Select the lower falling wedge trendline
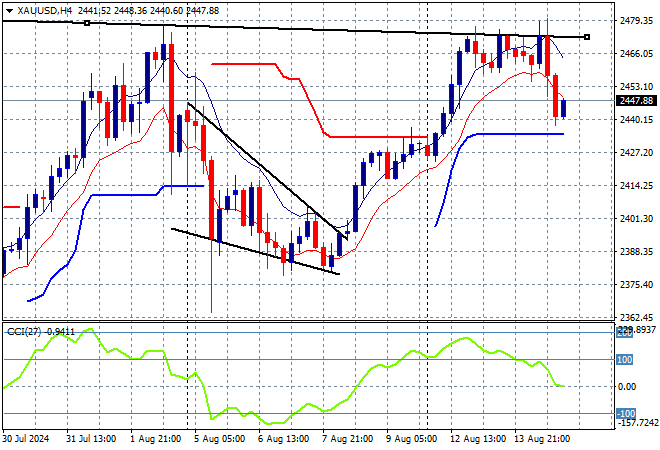This screenshot has width=660, height=450. click(255, 251)
